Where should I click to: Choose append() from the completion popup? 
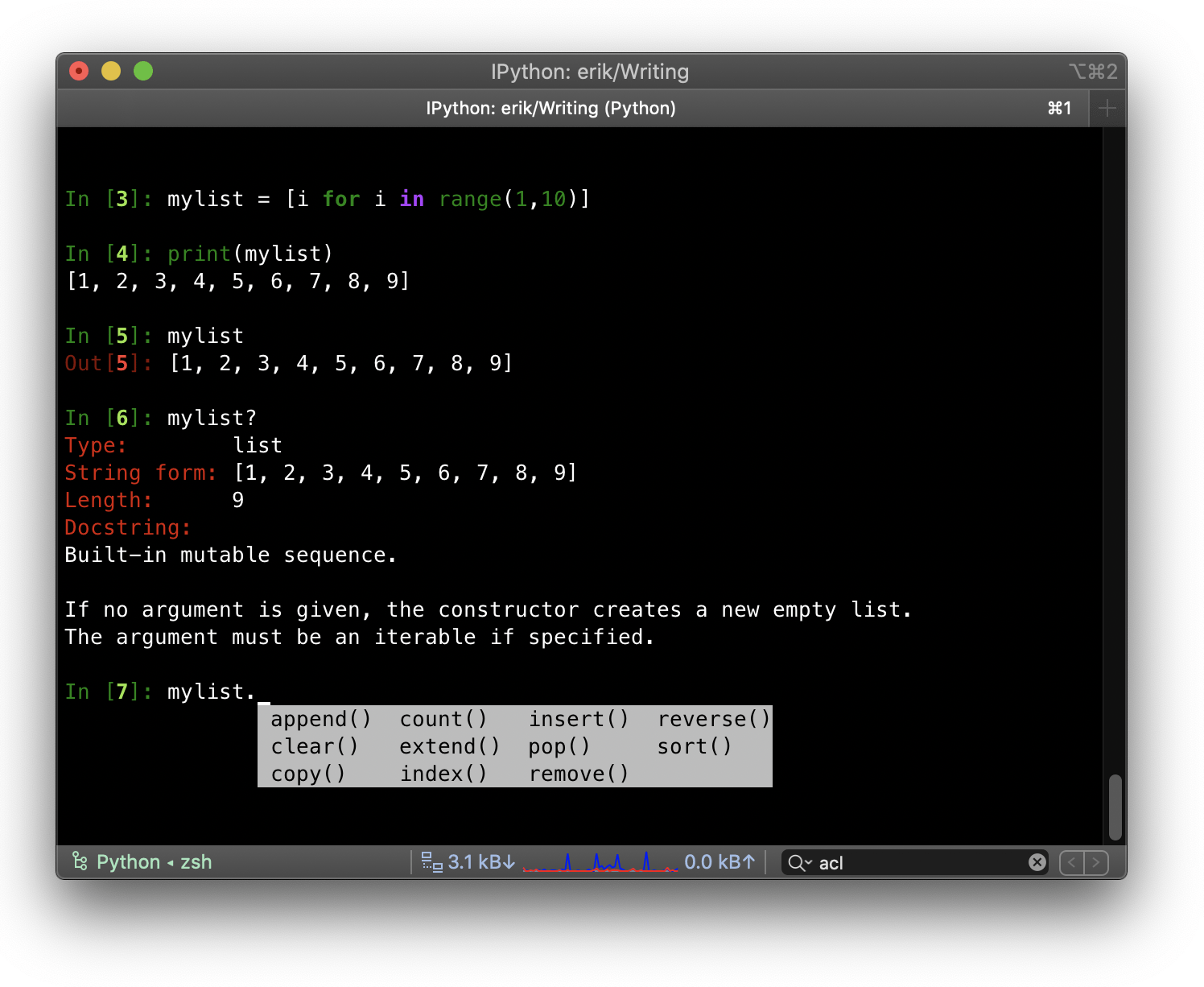tap(321, 719)
